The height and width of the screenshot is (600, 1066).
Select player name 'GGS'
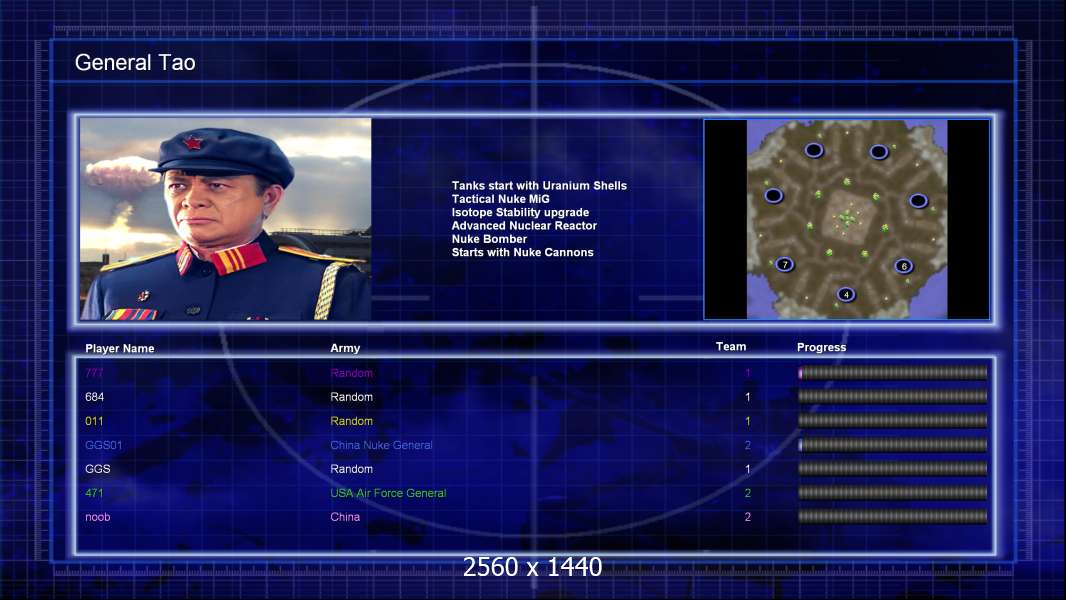tap(98, 469)
